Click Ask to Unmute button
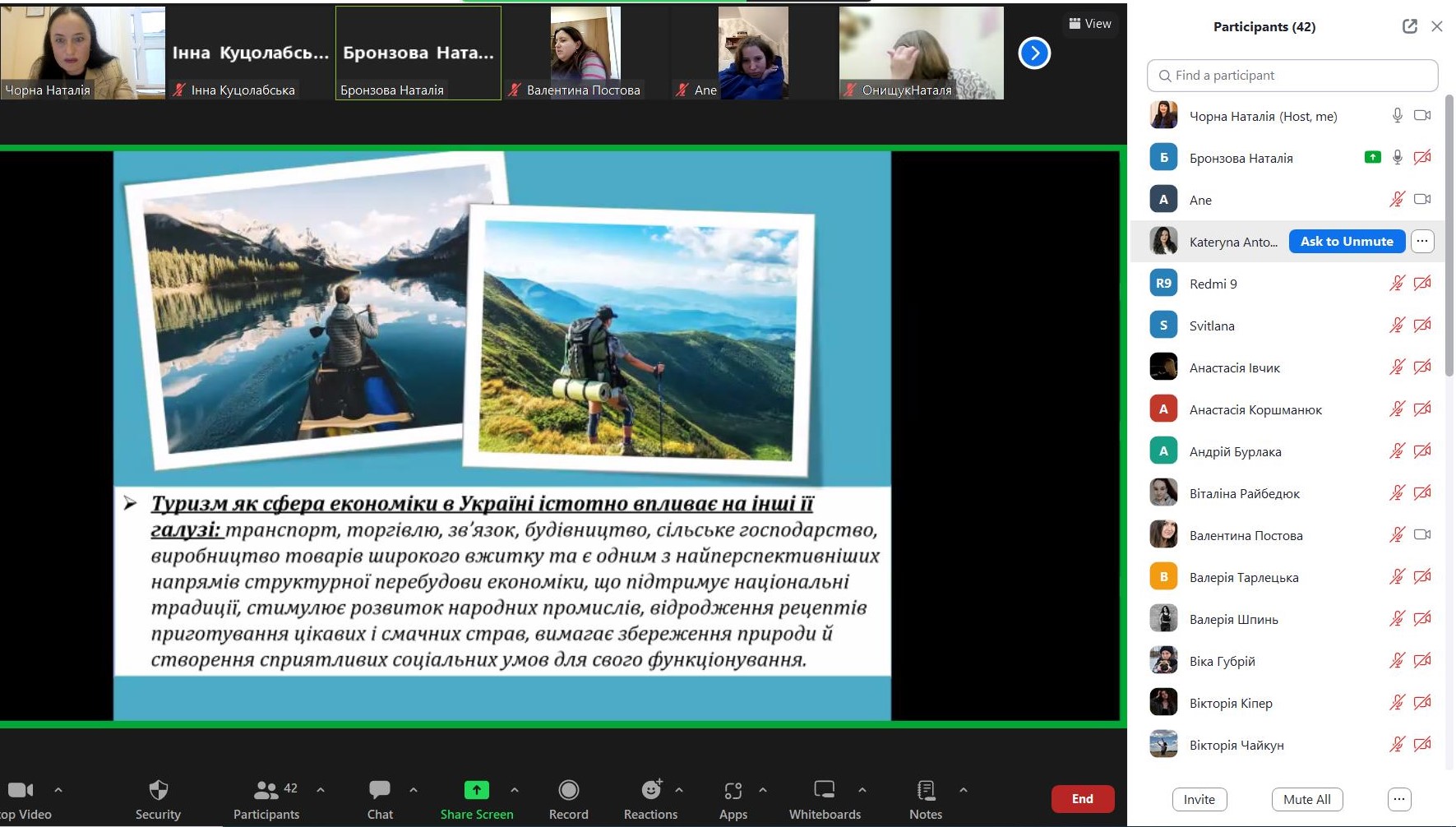 [x=1347, y=242]
